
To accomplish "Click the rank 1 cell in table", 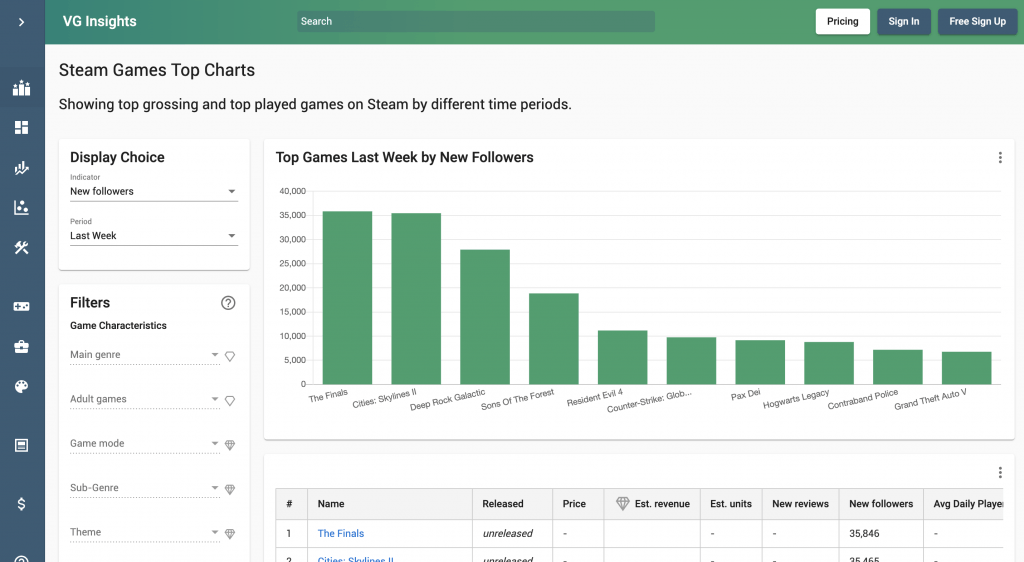I will pos(291,533).
